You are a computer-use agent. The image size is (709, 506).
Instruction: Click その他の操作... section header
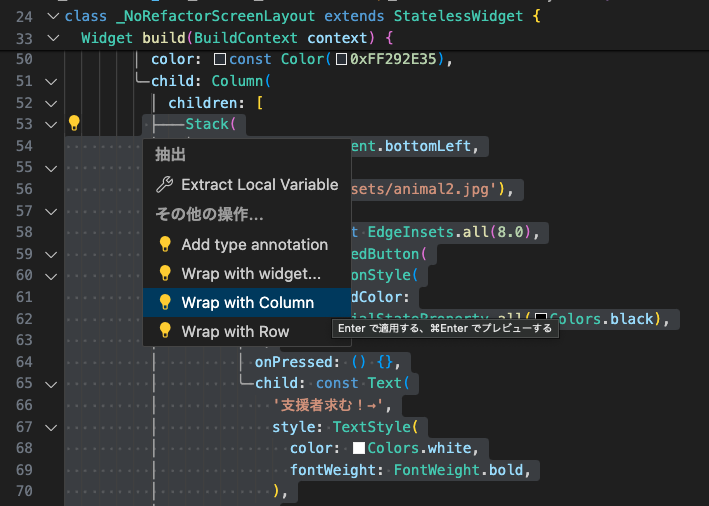[209, 214]
